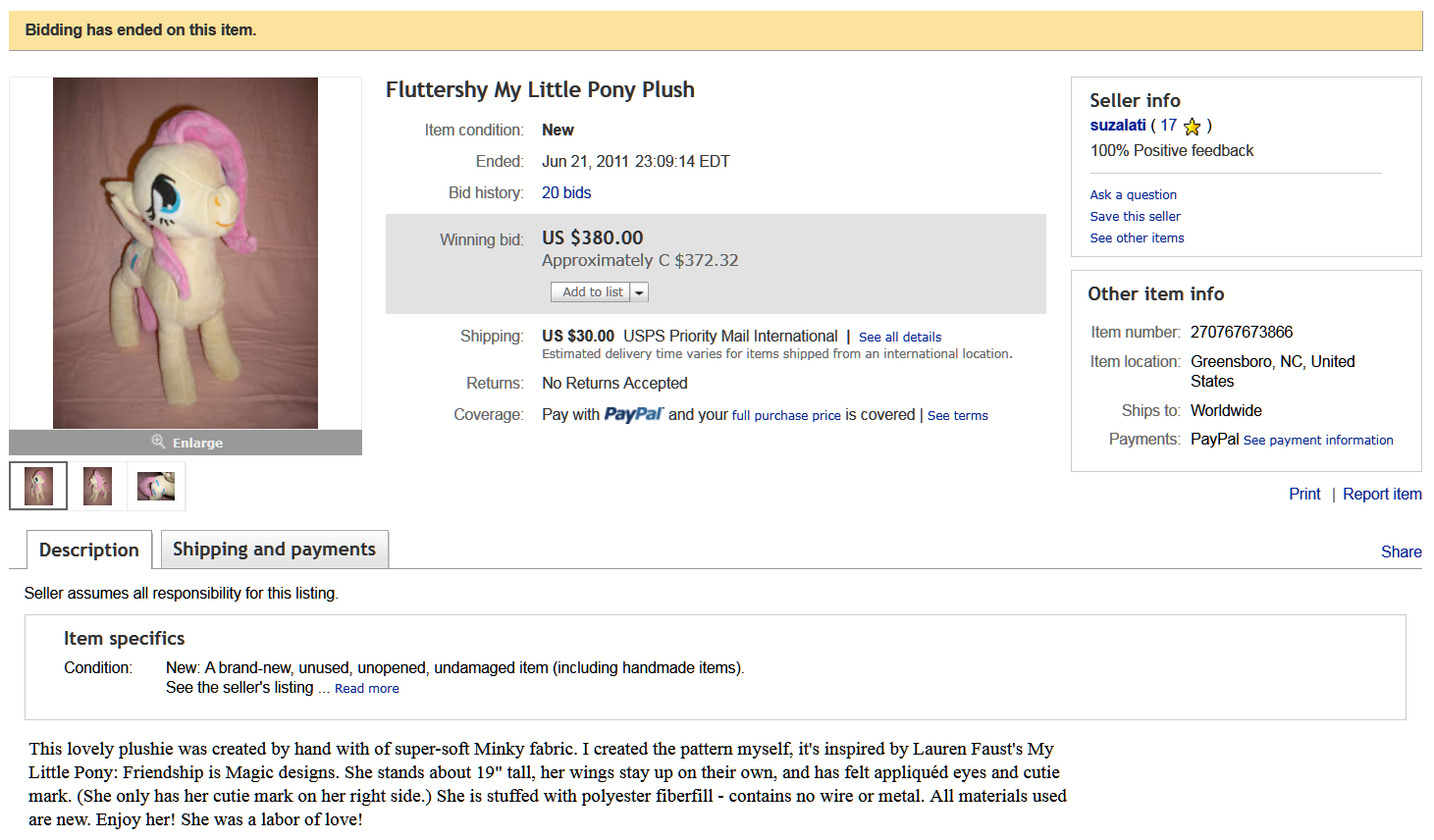Select the second plush thumbnail image
Viewport: 1434px width, 840px height.
pyautogui.click(x=97, y=486)
